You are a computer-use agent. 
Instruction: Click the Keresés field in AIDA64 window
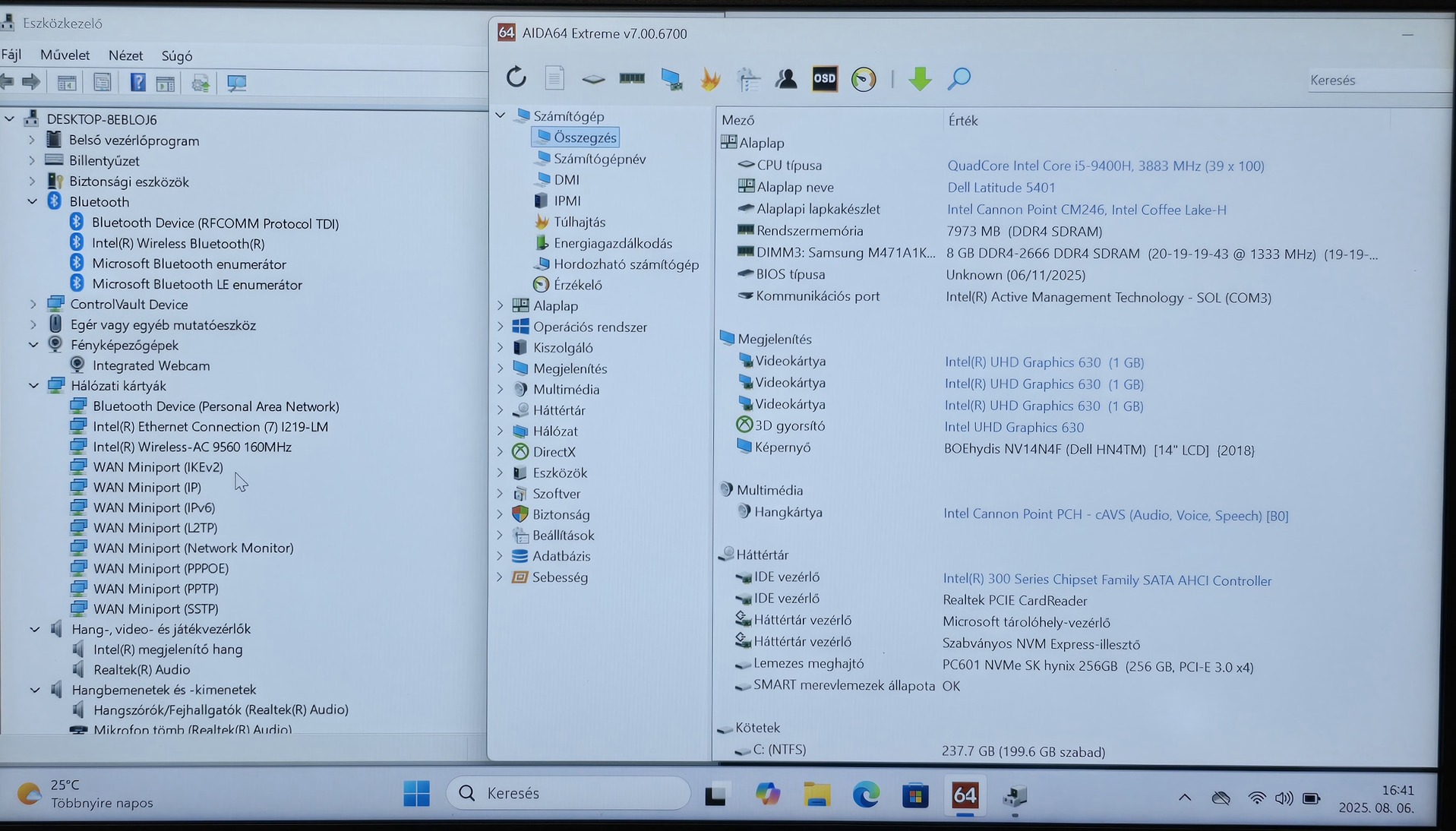pos(1379,80)
